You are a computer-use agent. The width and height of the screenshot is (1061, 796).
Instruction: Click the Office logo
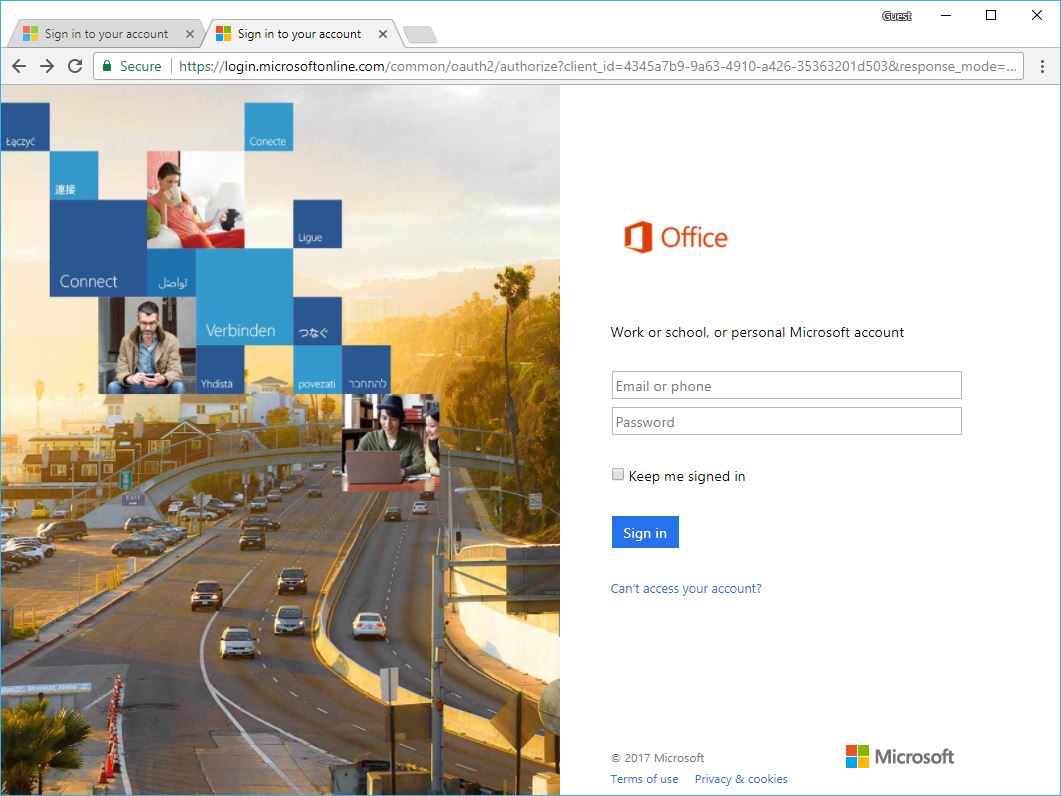[675, 237]
